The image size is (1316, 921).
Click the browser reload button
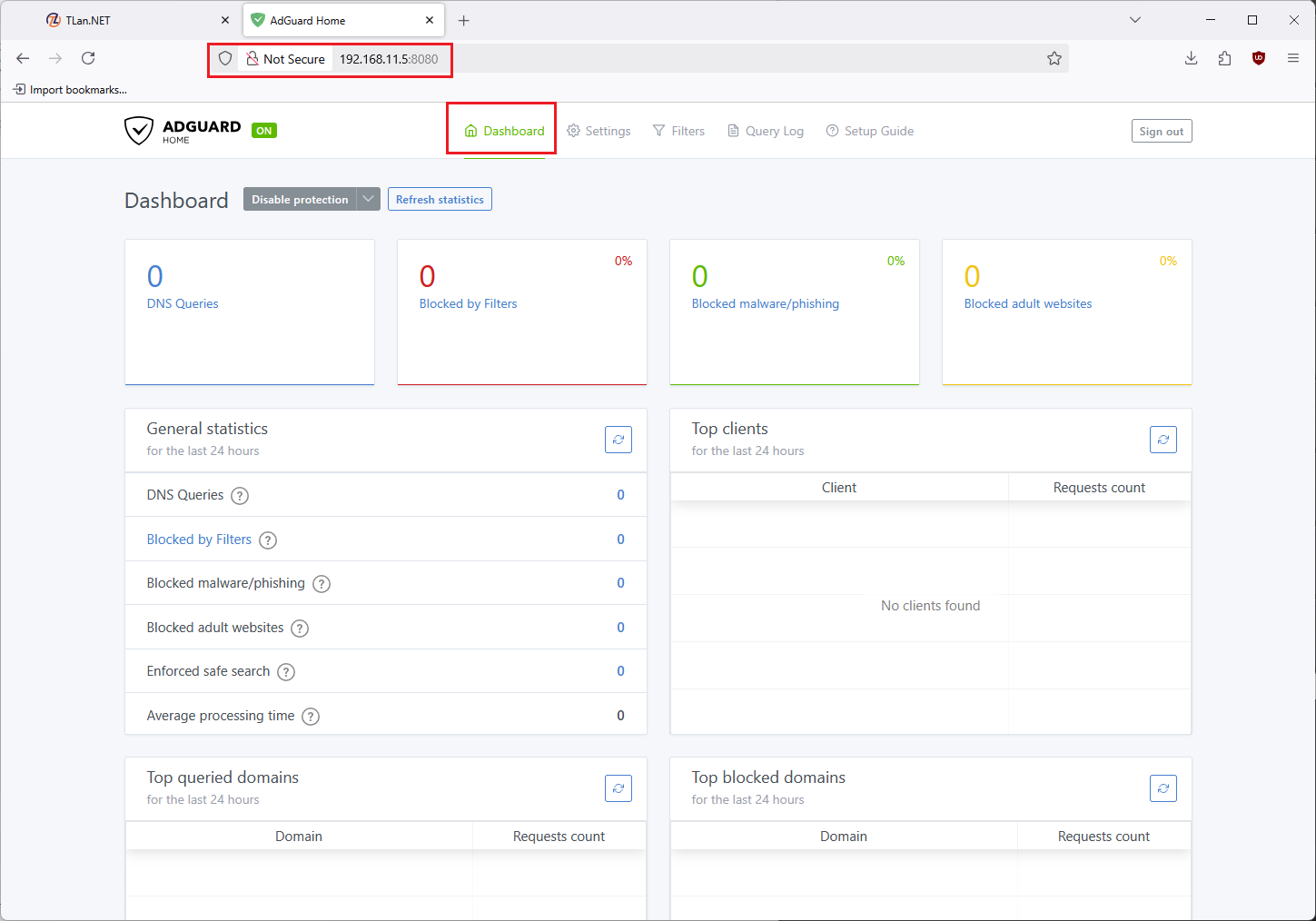coord(88,58)
